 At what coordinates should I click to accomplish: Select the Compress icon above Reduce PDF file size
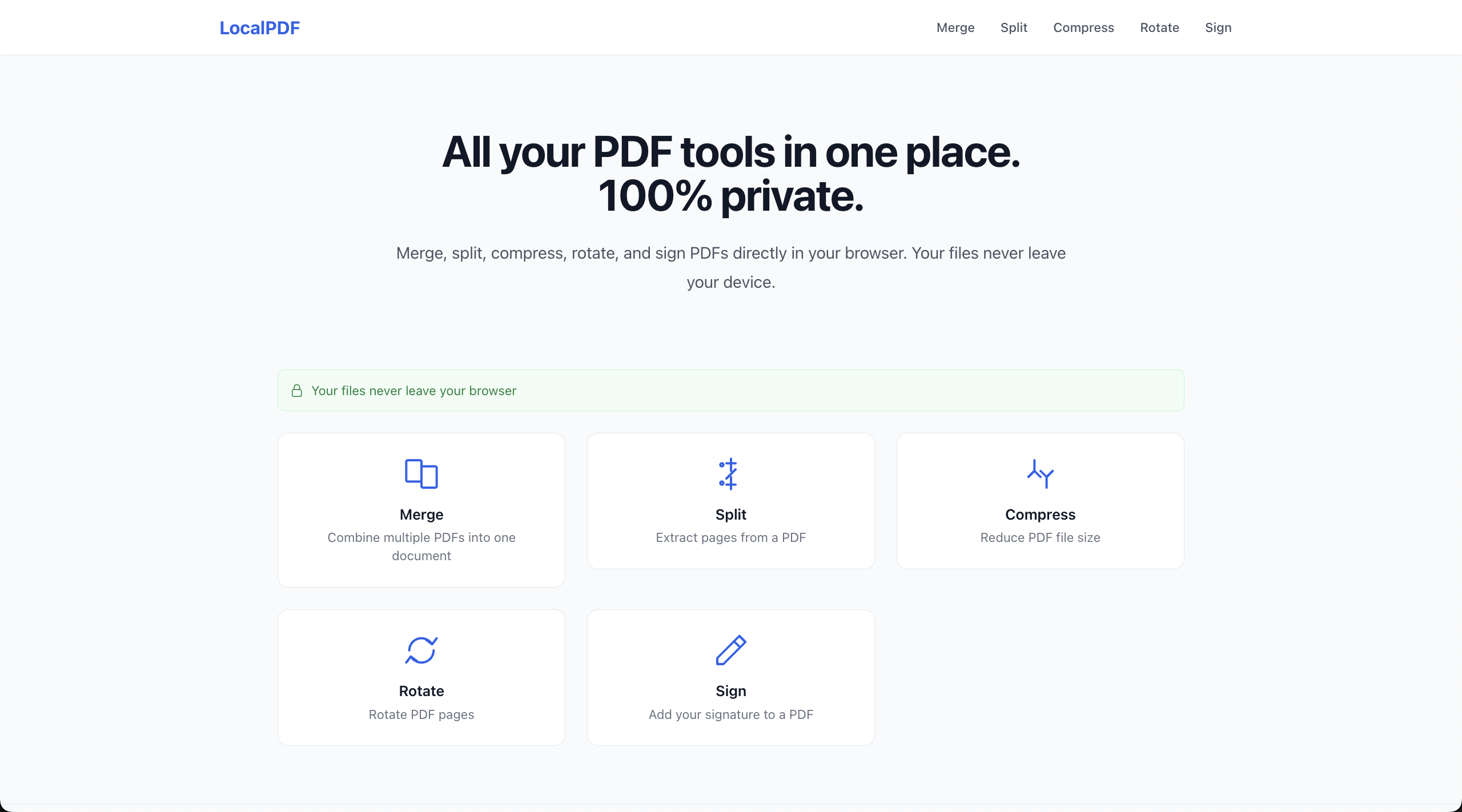pos(1040,473)
